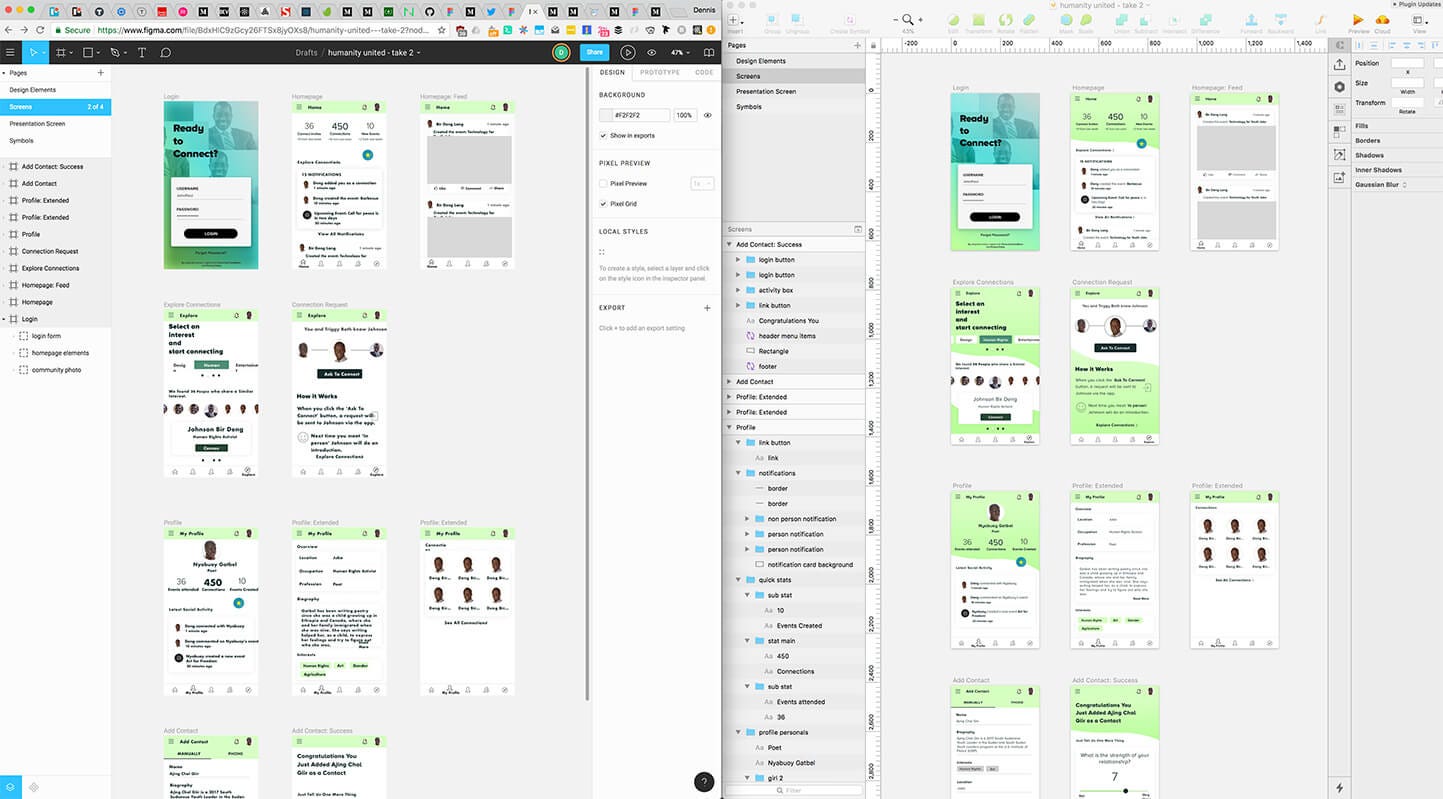Image resolution: width=1443 pixels, height=799 pixels.
Task: Expand the Add Contact layer group
Action: 728,381
